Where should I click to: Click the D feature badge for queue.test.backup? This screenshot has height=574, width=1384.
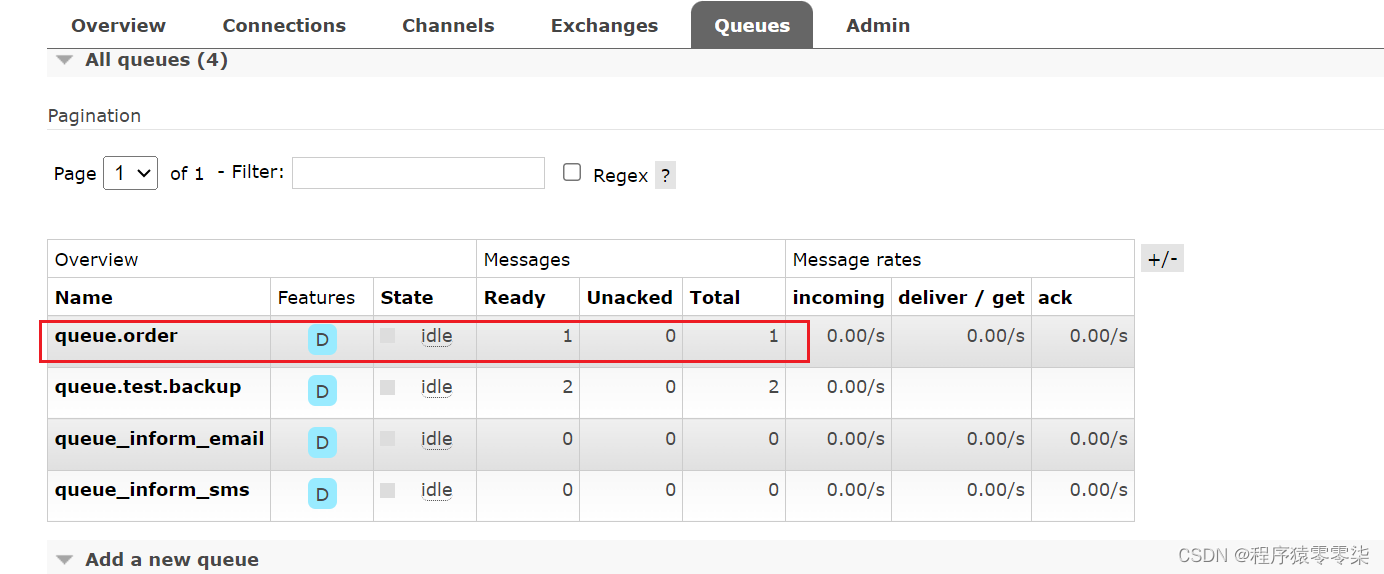(x=322, y=391)
